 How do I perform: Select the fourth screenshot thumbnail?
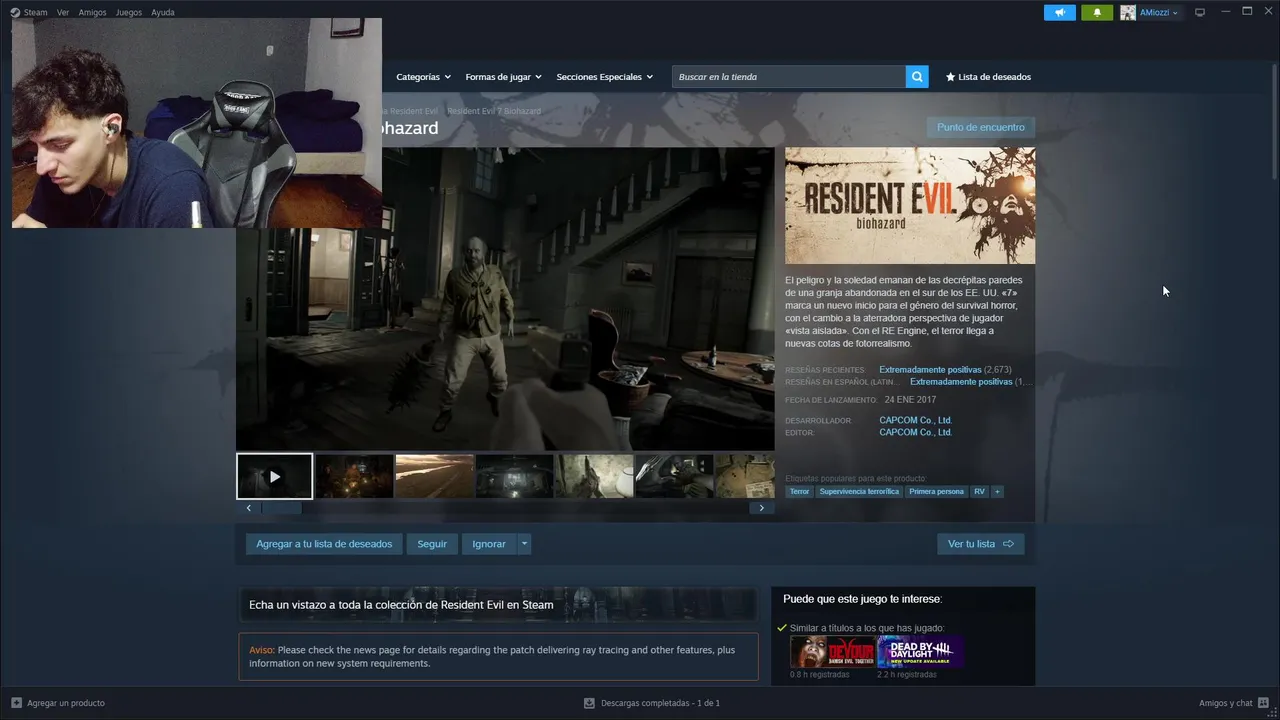(x=515, y=476)
